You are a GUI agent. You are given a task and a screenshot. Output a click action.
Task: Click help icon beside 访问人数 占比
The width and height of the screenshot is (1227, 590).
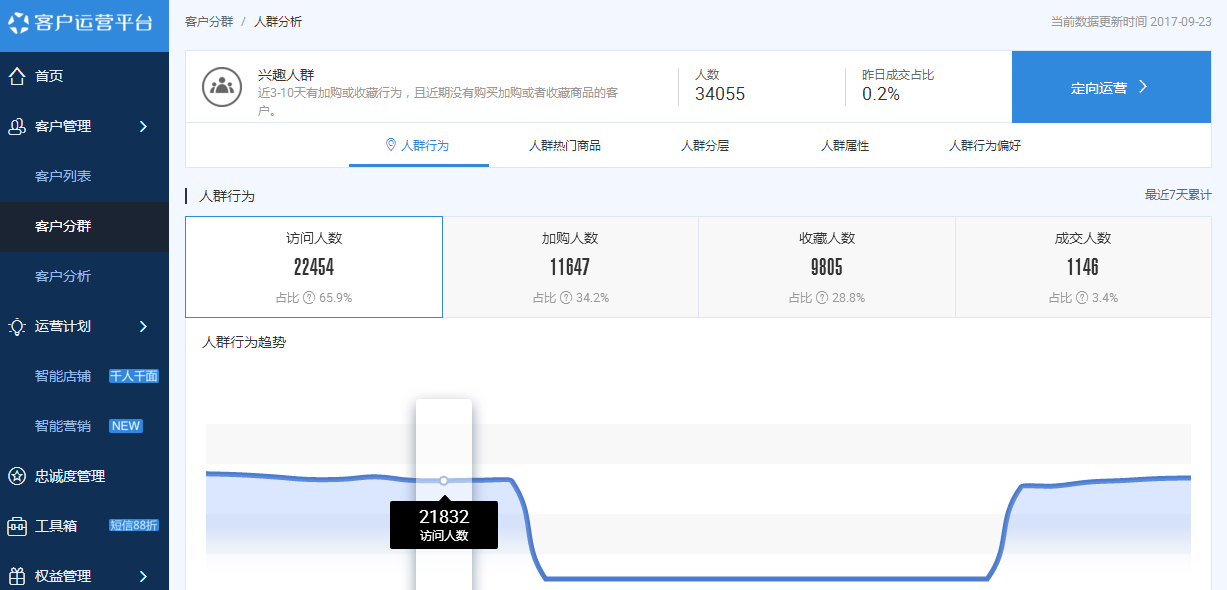point(309,298)
